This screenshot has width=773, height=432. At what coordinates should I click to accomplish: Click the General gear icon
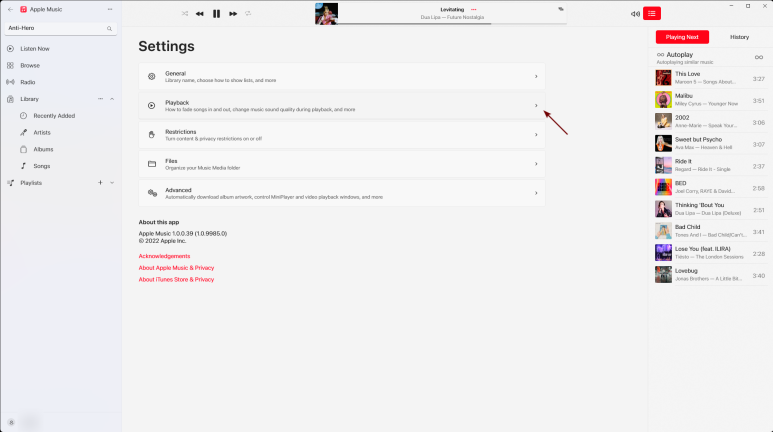152,76
